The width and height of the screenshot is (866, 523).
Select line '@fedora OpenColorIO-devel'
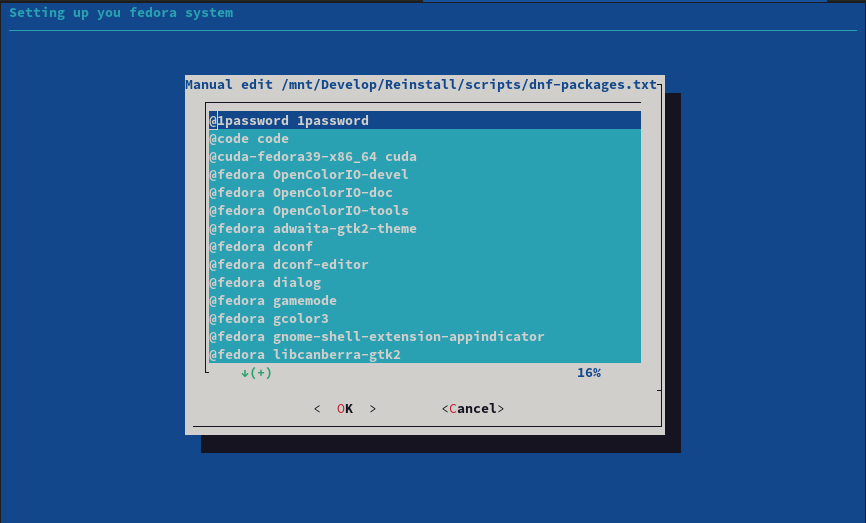click(x=425, y=175)
